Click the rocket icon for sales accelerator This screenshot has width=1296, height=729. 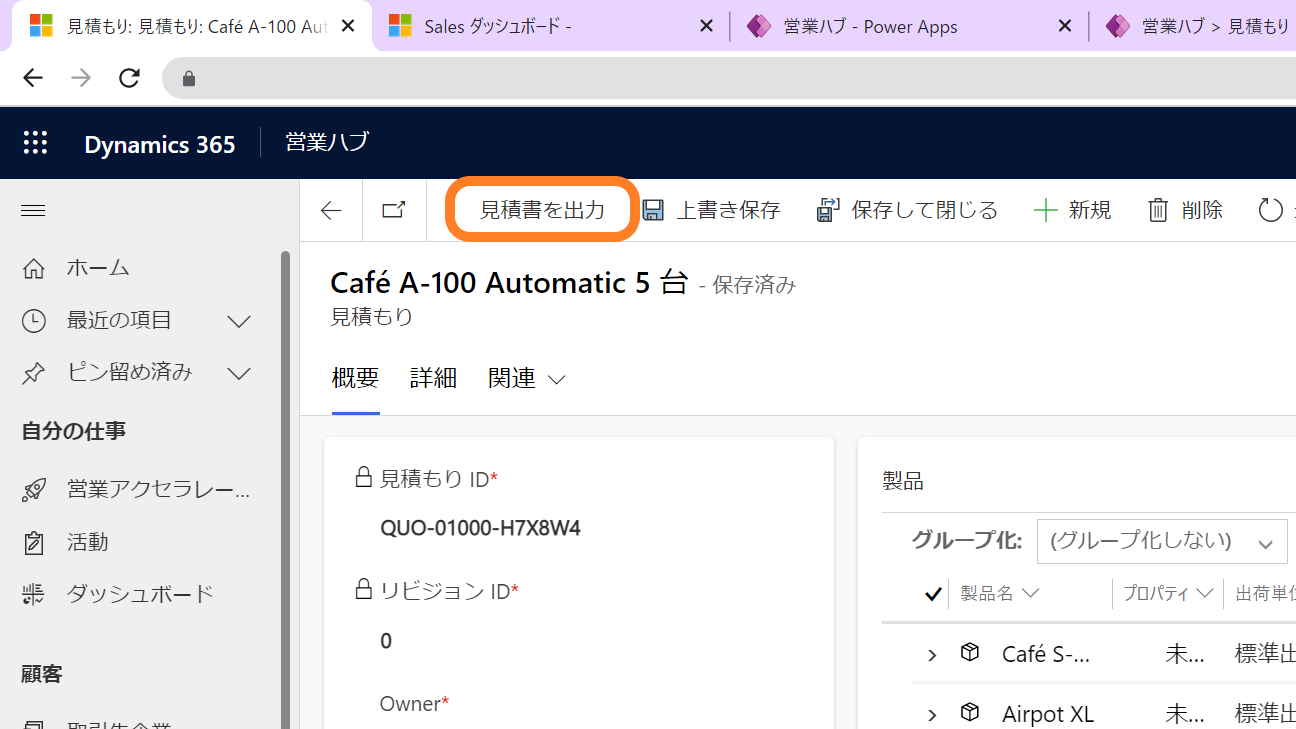(33, 490)
